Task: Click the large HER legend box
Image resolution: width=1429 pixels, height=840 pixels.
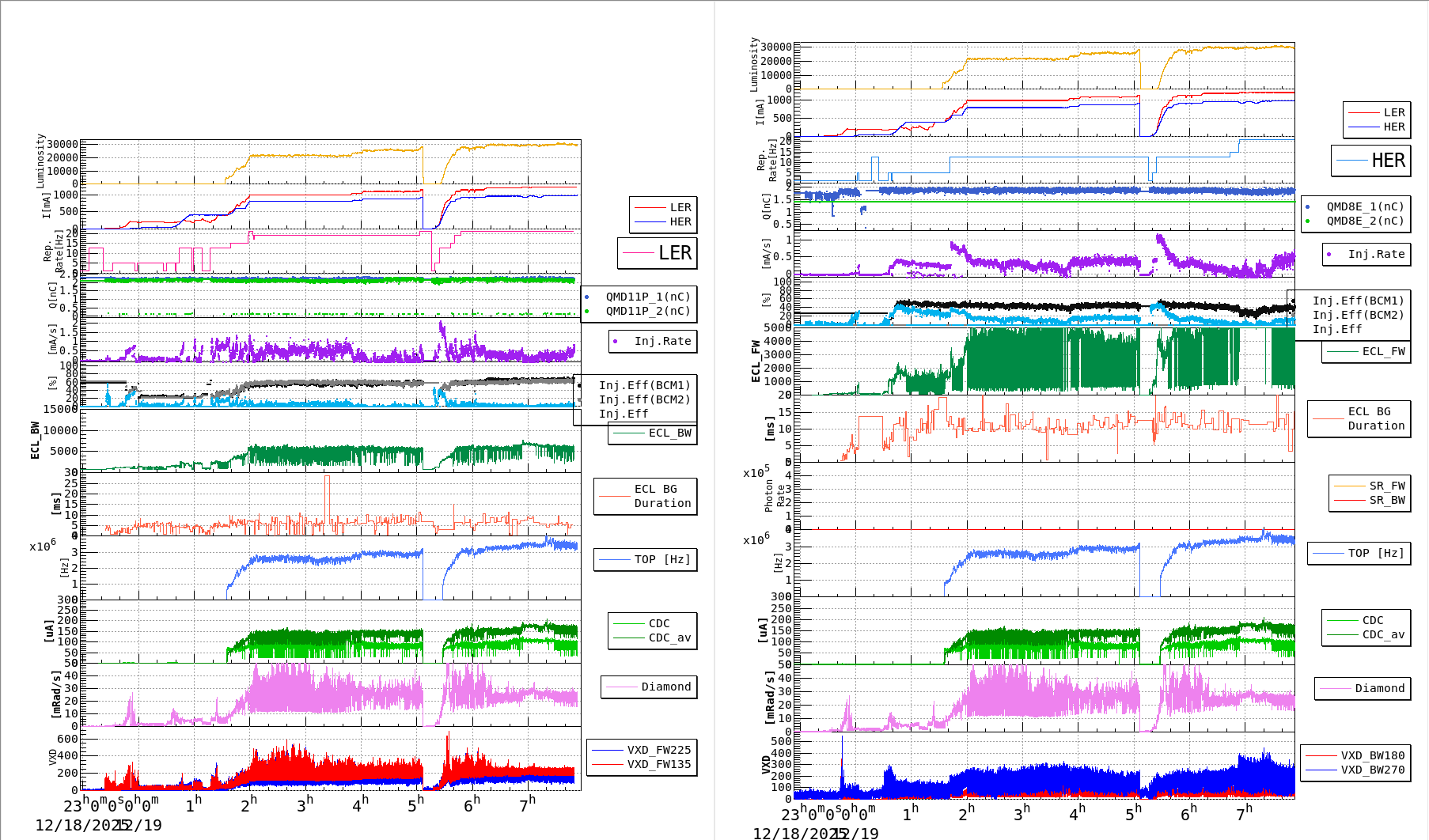Action: [1370, 161]
